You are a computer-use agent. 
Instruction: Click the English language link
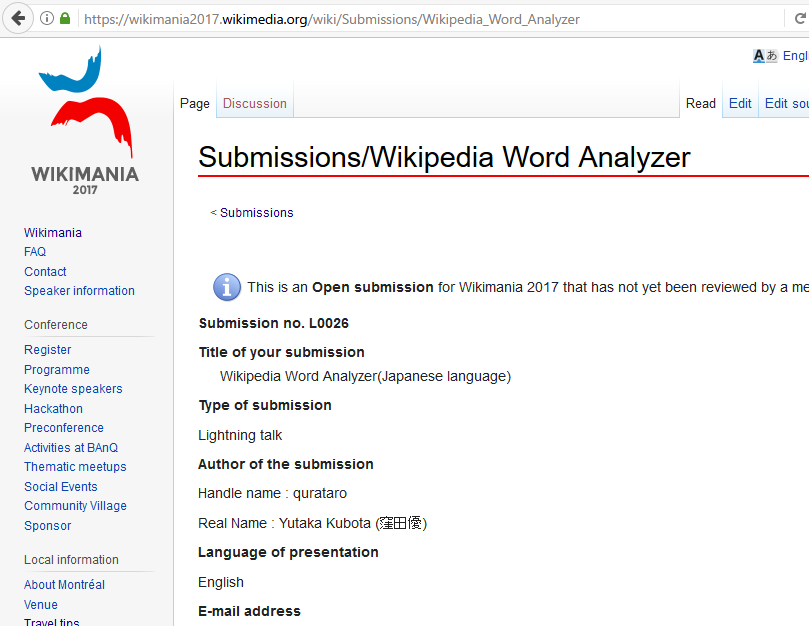pyautogui.click(x=796, y=56)
